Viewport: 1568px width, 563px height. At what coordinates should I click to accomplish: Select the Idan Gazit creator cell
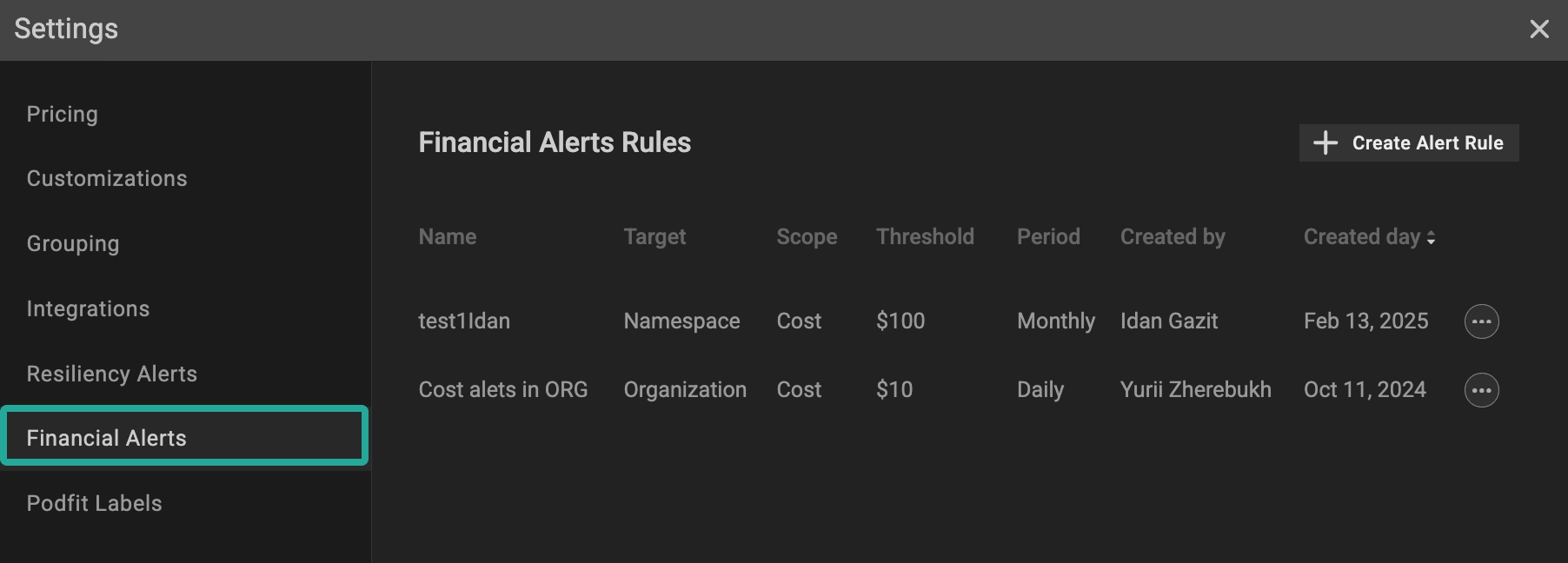(1169, 321)
